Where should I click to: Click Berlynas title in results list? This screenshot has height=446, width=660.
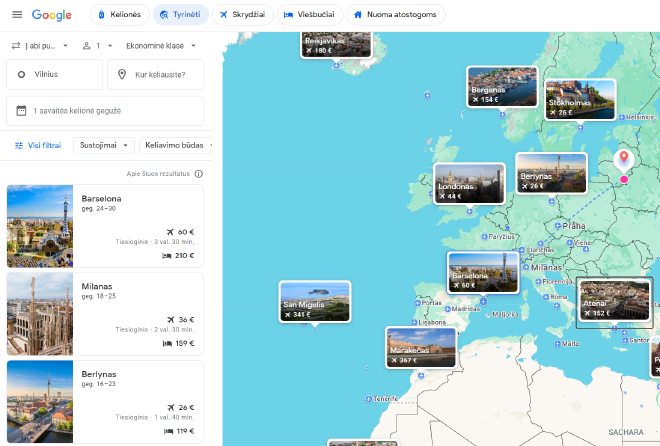coord(99,374)
